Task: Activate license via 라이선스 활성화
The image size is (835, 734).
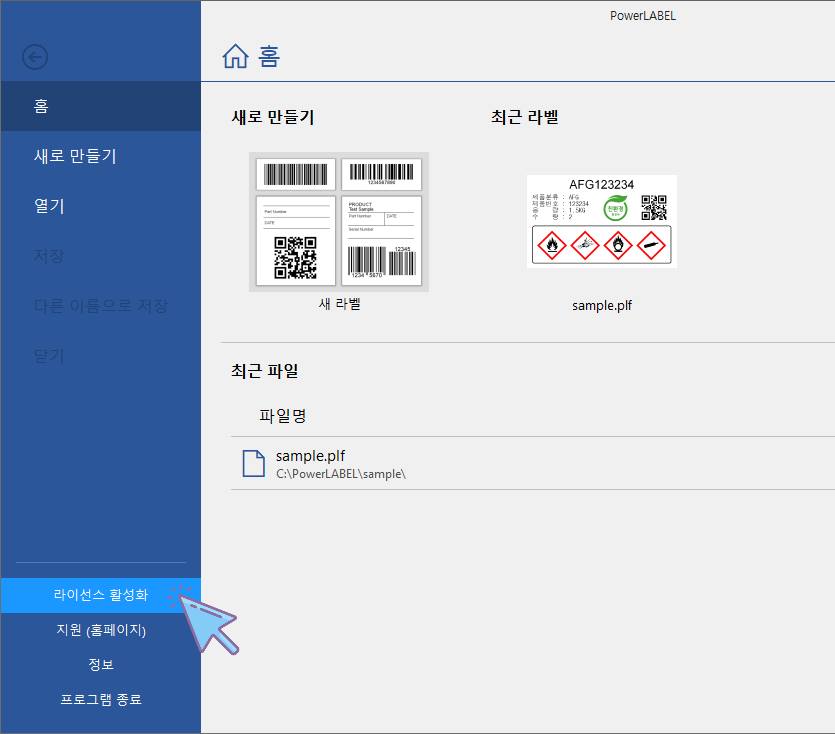Action: tap(100, 595)
